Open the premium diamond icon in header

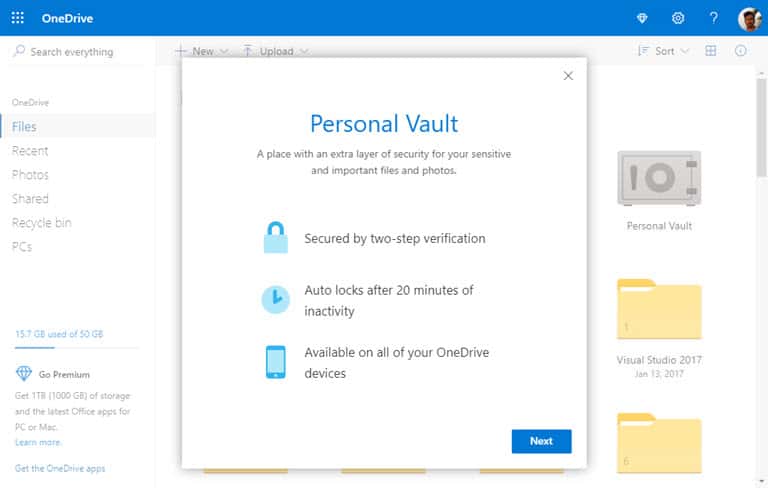642,19
